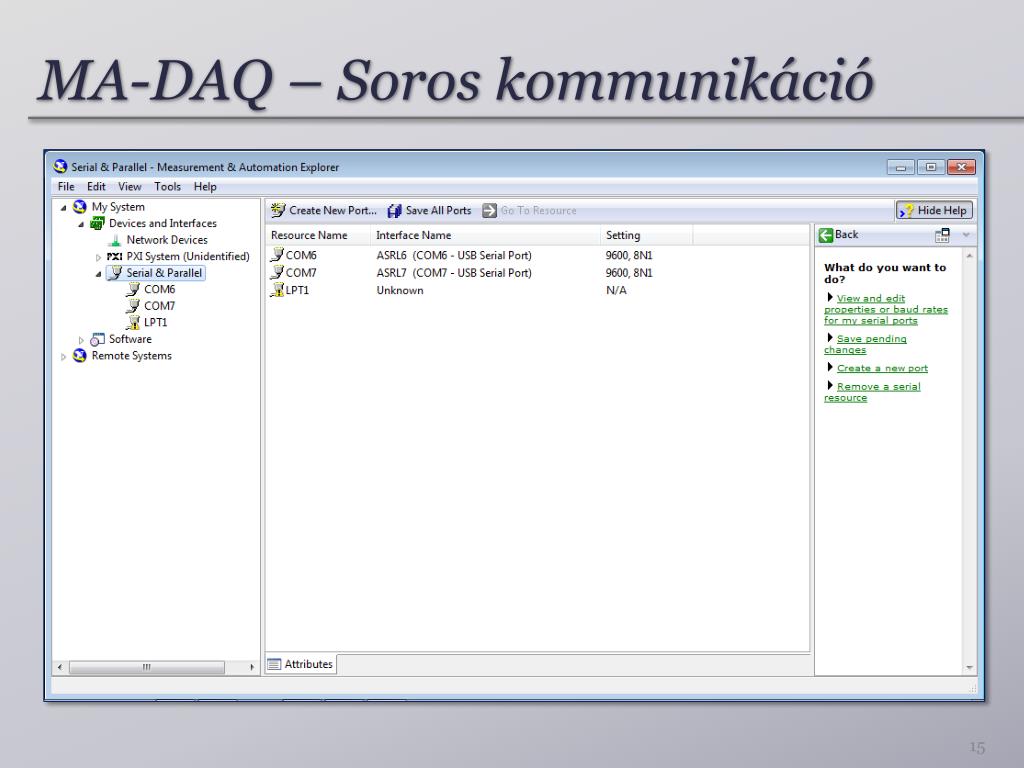Click the COM6 row icon in the list
Image resolution: width=1024 pixels, height=768 pixels.
point(277,255)
